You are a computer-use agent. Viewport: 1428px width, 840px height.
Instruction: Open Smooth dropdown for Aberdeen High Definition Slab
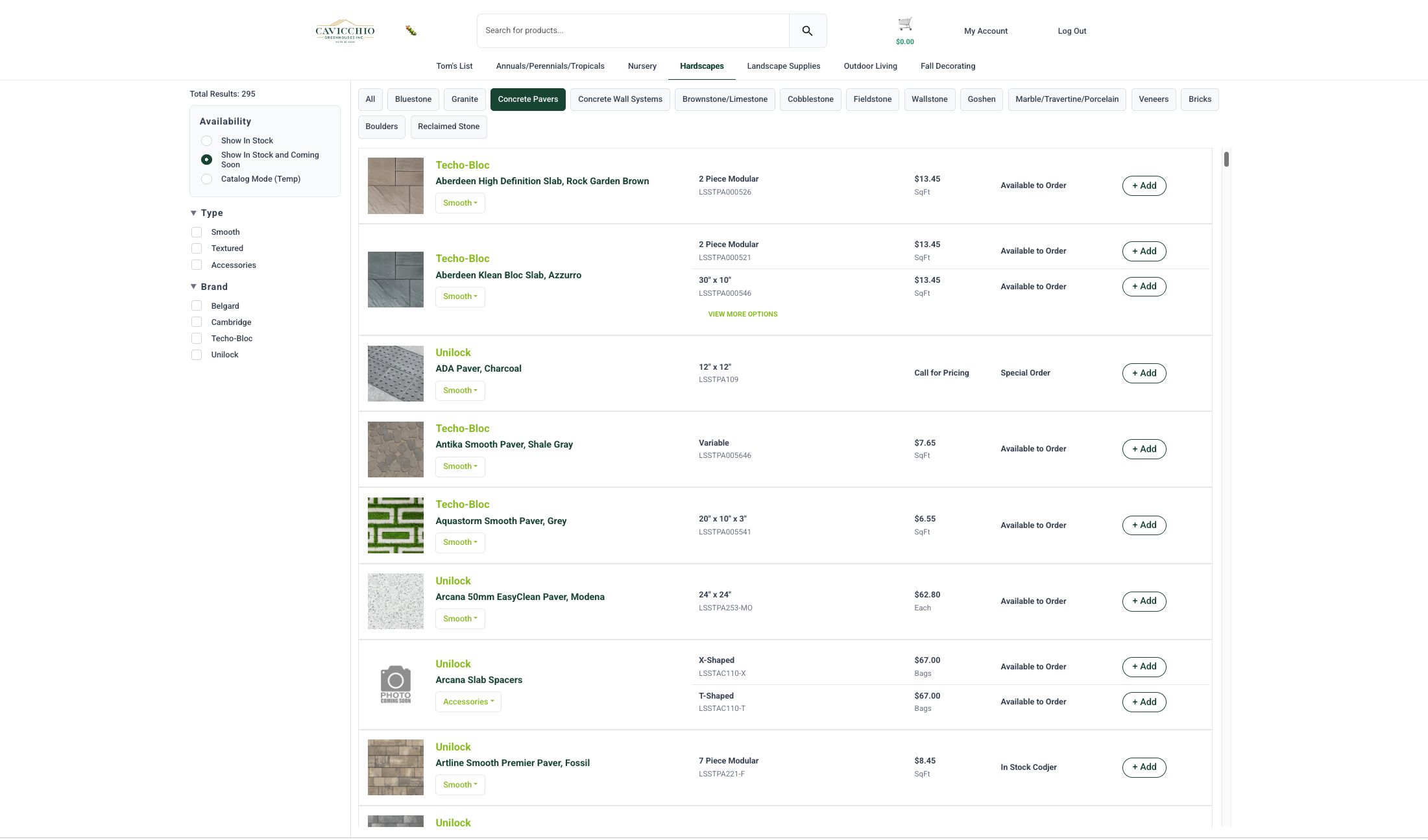[x=460, y=203]
